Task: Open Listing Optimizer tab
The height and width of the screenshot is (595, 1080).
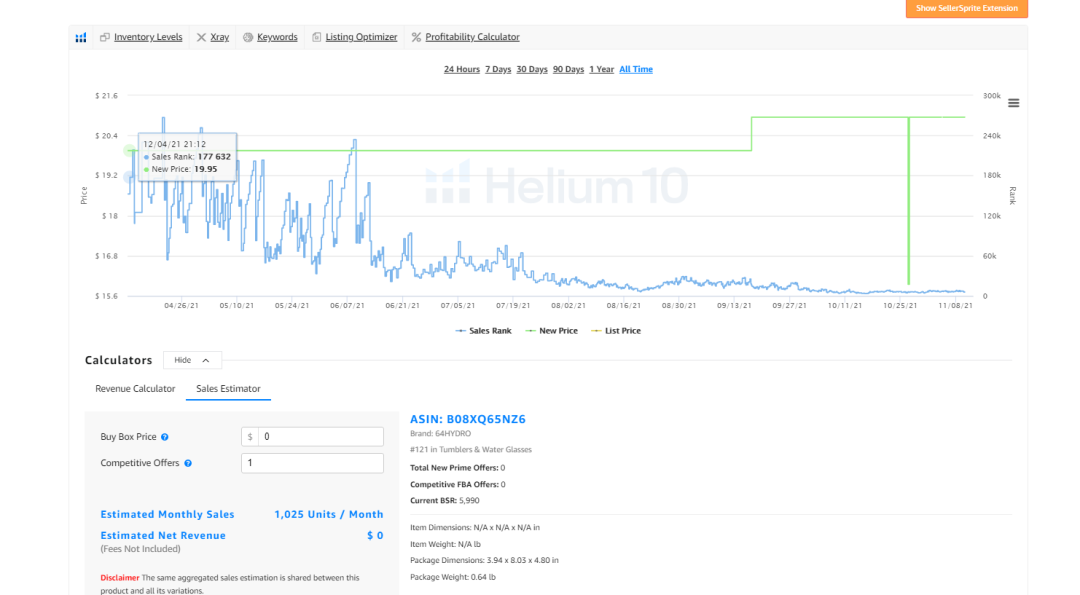Action: click(x=361, y=37)
